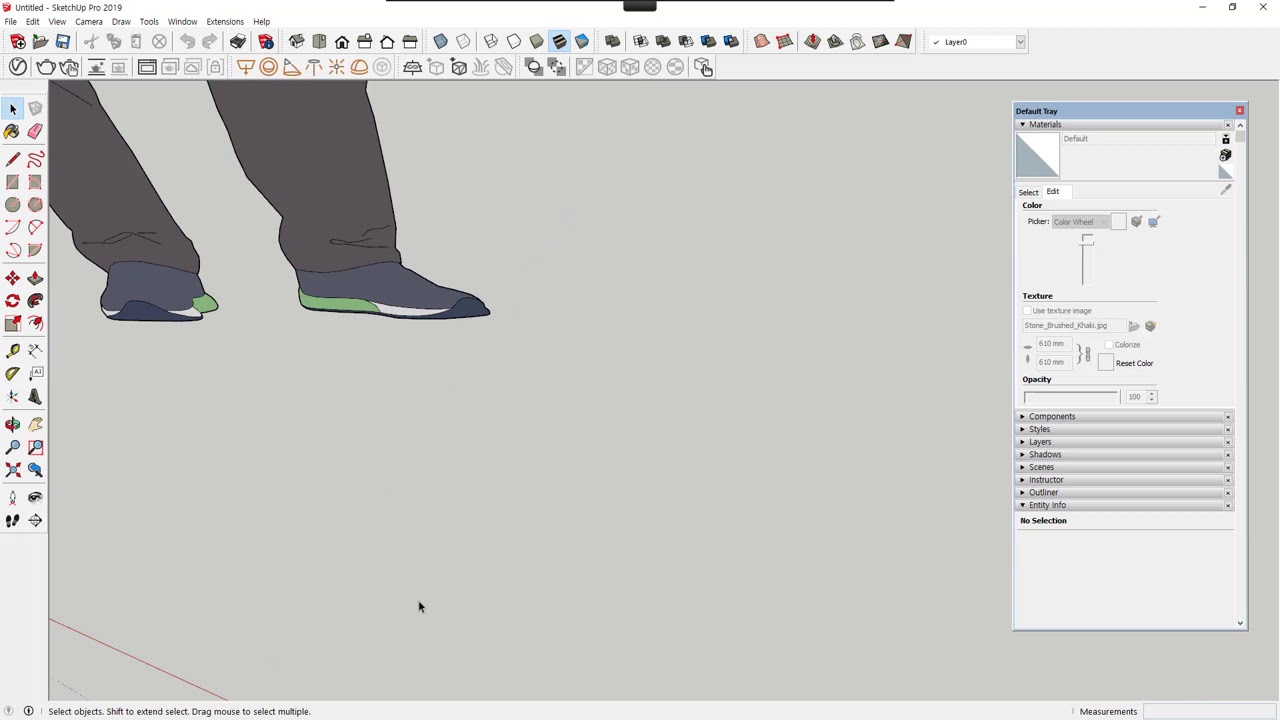
Task: Activate the Push/Pull tool
Action: tap(35, 278)
